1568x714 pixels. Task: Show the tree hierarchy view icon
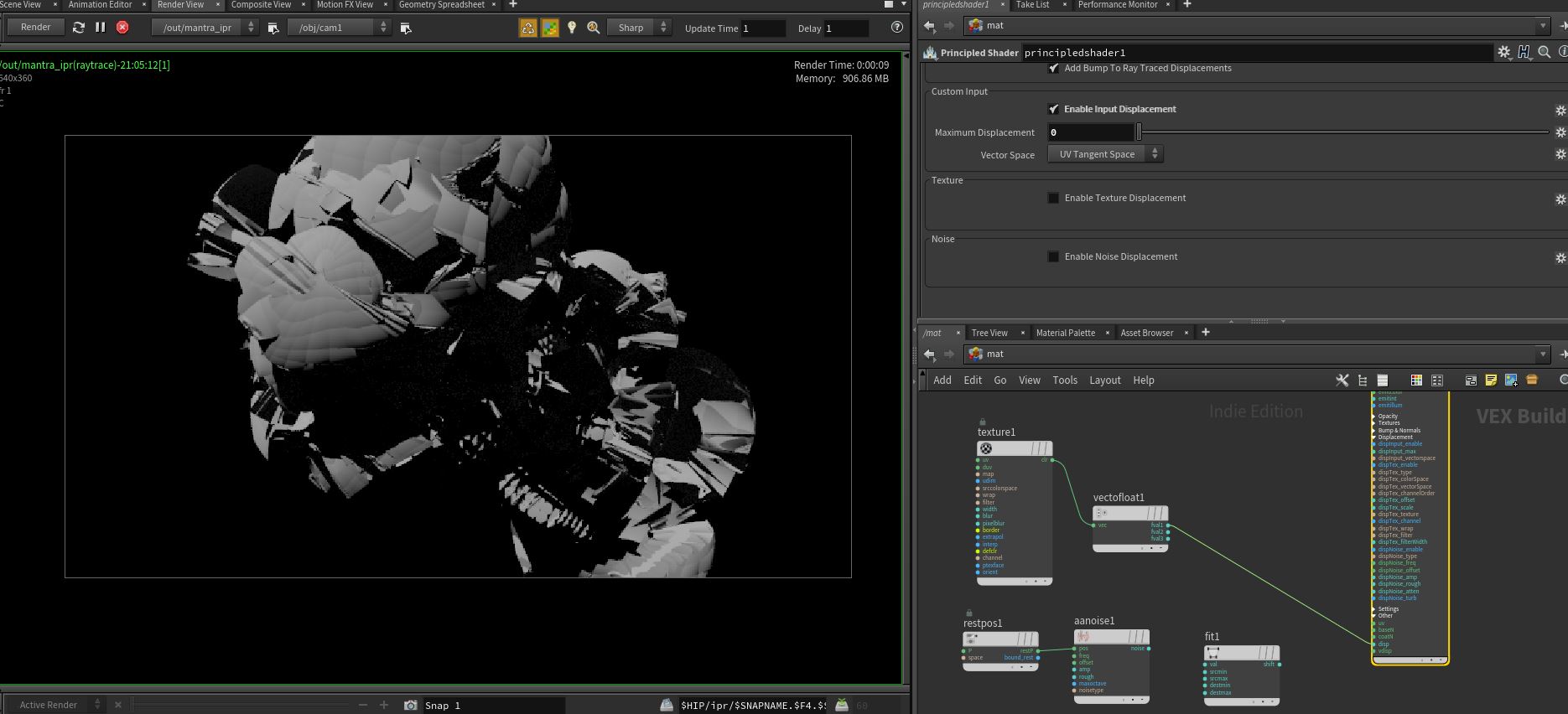tap(1363, 380)
